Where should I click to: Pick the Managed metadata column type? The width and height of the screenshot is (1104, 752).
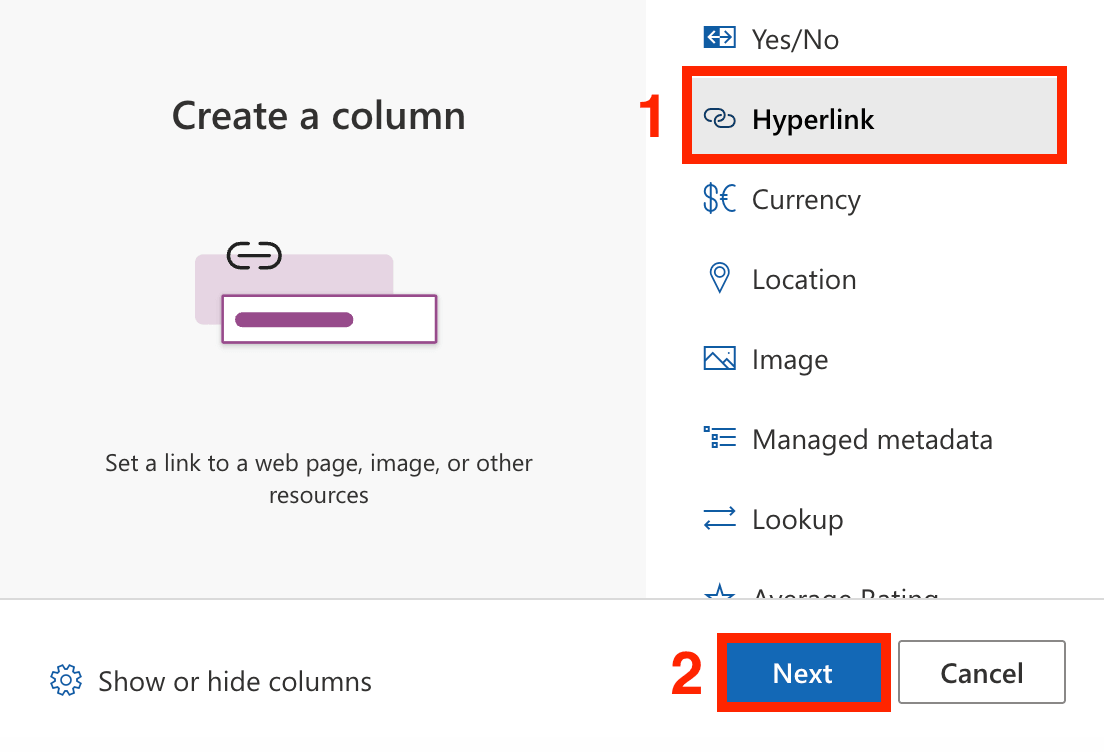coord(874,439)
